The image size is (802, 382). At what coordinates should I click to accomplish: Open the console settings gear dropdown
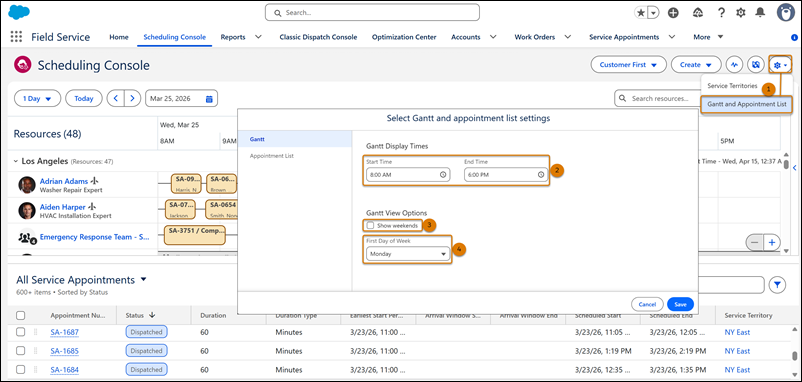[x=780, y=65]
